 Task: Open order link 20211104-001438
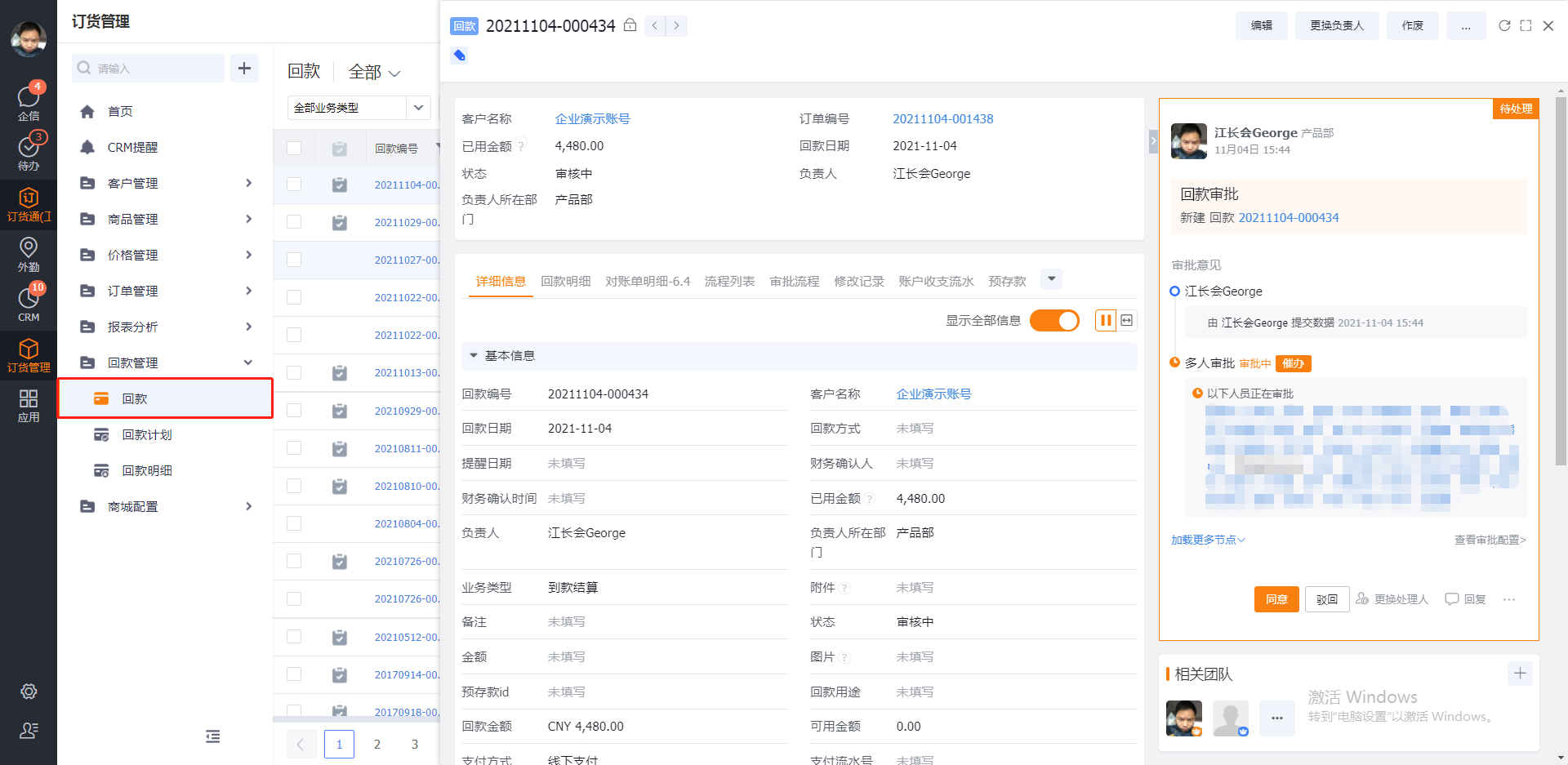click(x=943, y=119)
